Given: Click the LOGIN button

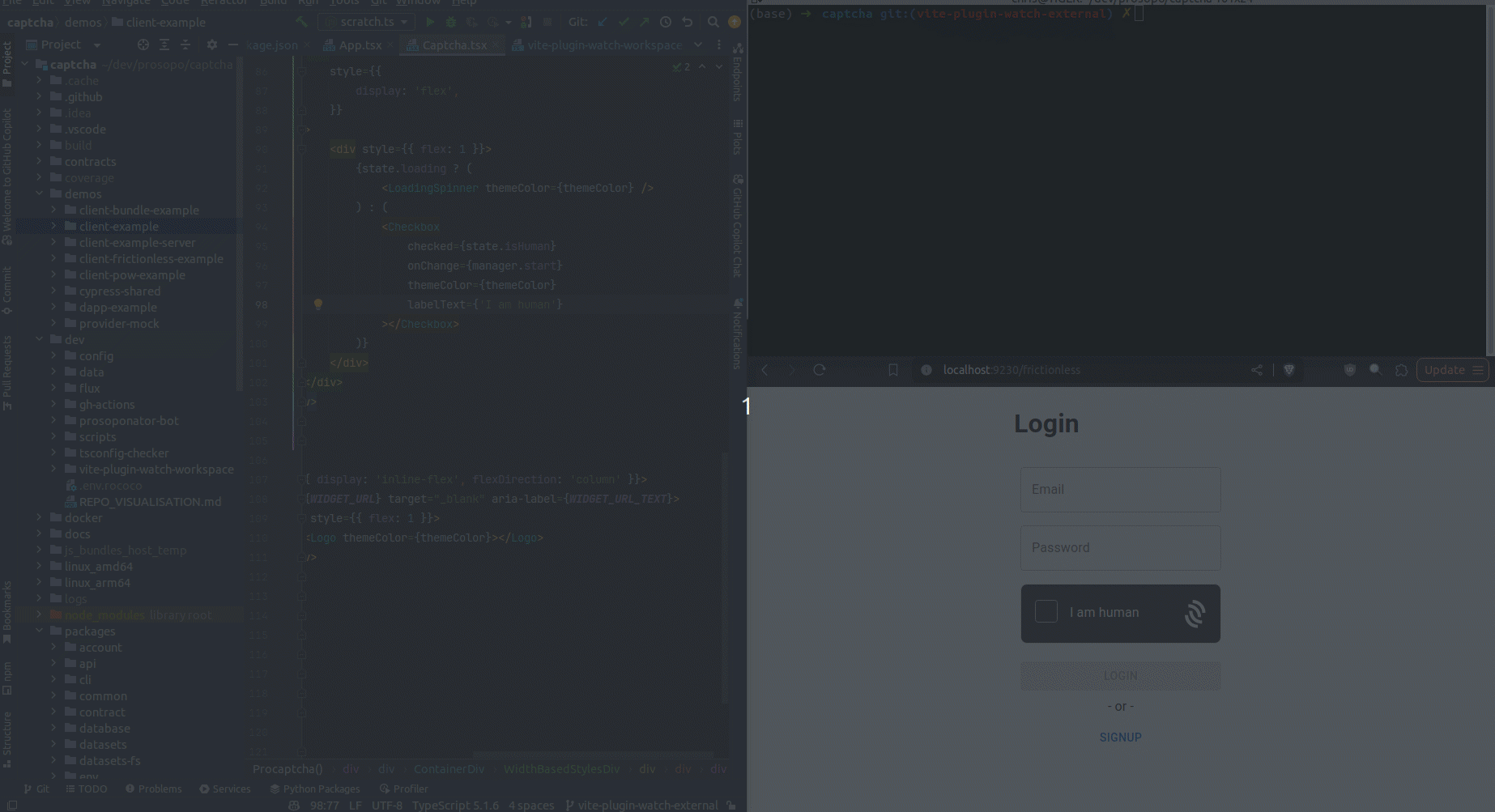Looking at the screenshot, I should (1120, 676).
